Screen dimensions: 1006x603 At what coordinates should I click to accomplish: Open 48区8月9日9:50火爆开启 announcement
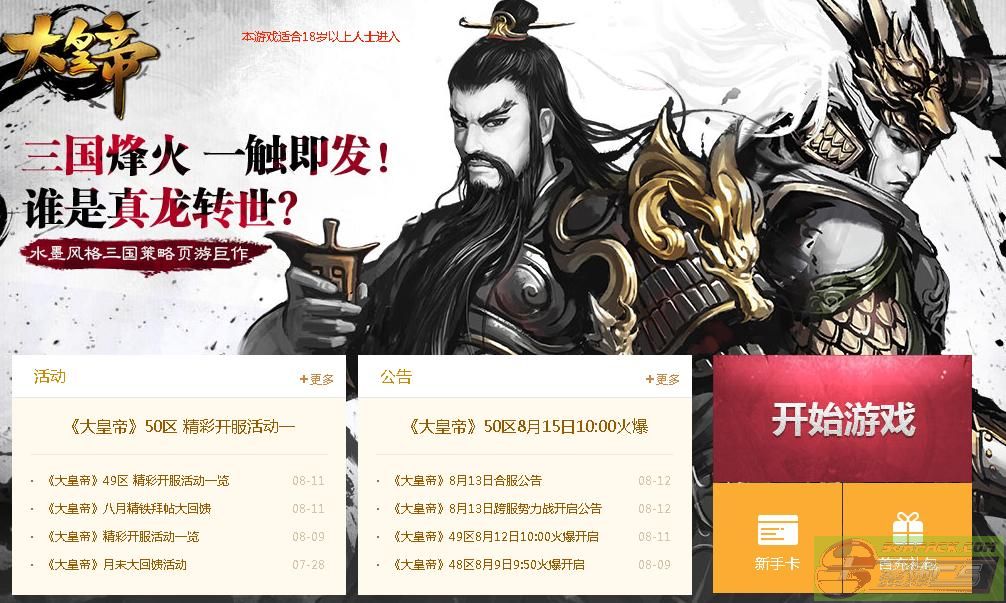coord(488,565)
